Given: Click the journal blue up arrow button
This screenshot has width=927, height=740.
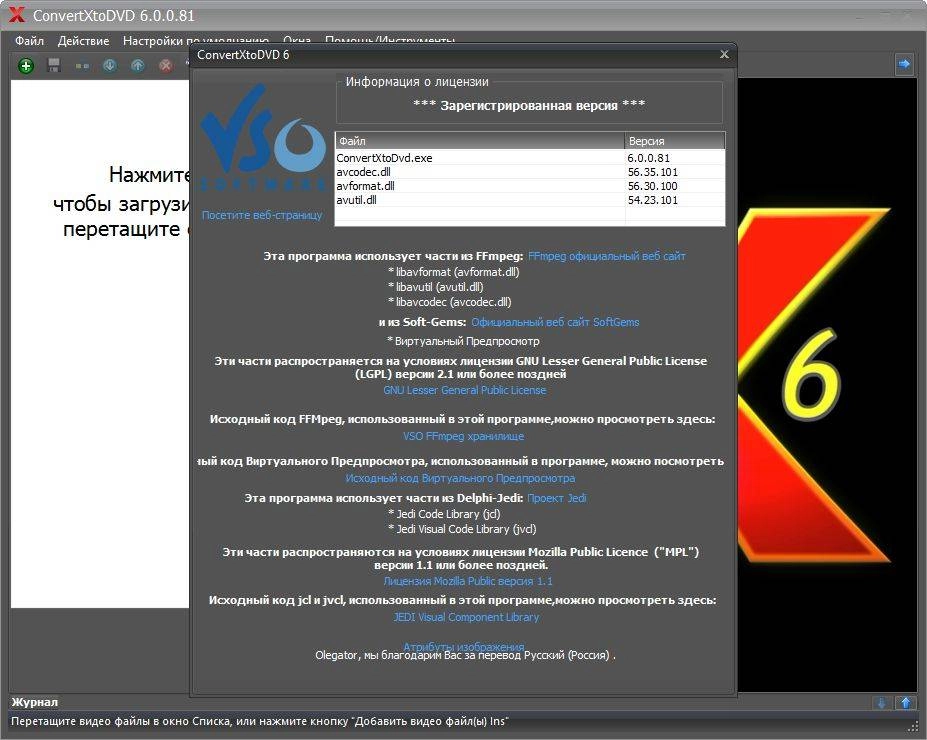Looking at the screenshot, I should point(906,702).
